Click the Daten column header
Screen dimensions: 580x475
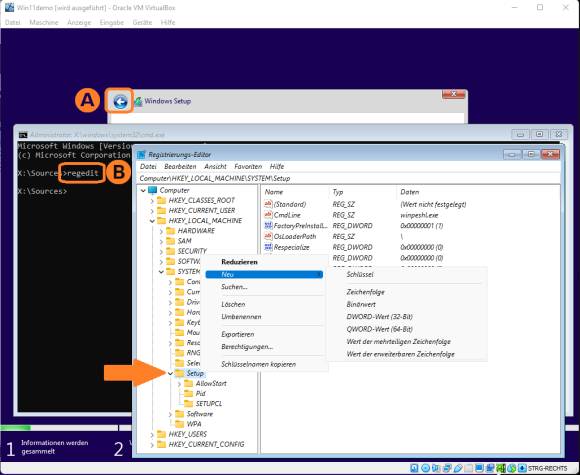[409, 192]
